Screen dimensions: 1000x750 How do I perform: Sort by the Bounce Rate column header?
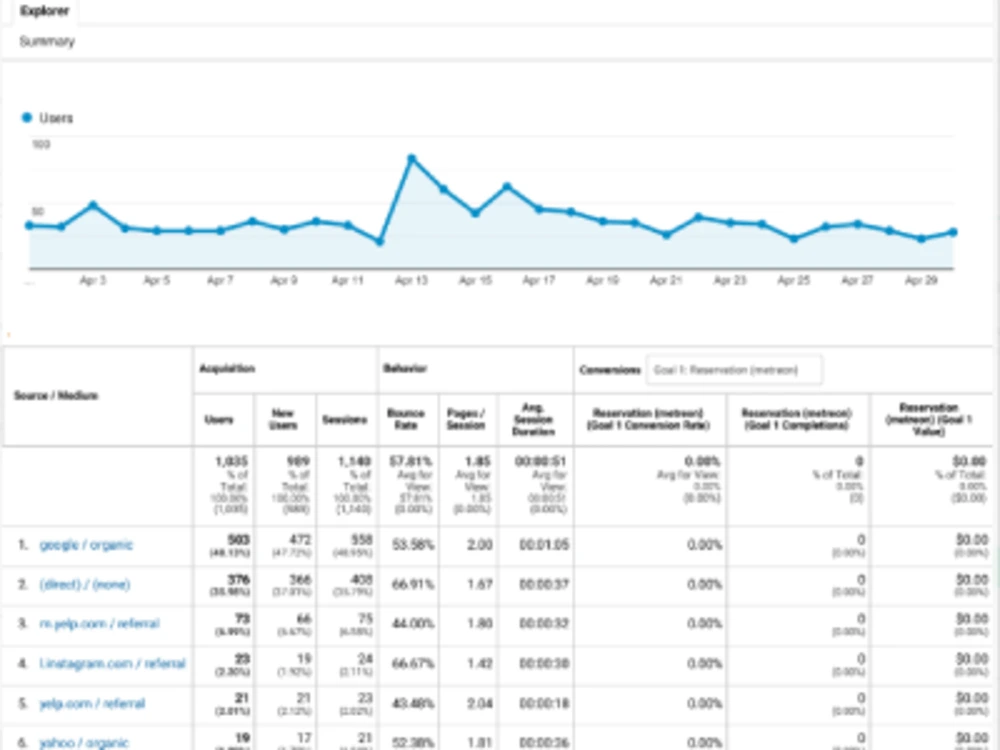(x=406, y=420)
